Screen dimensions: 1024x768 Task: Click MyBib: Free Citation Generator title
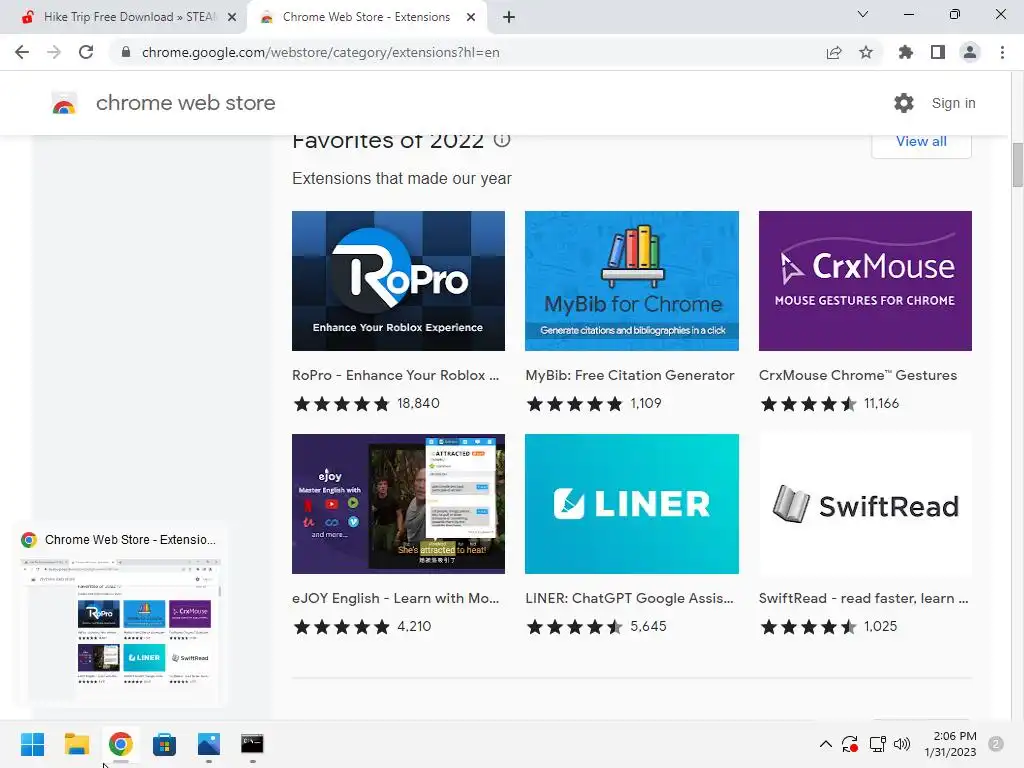630,376
